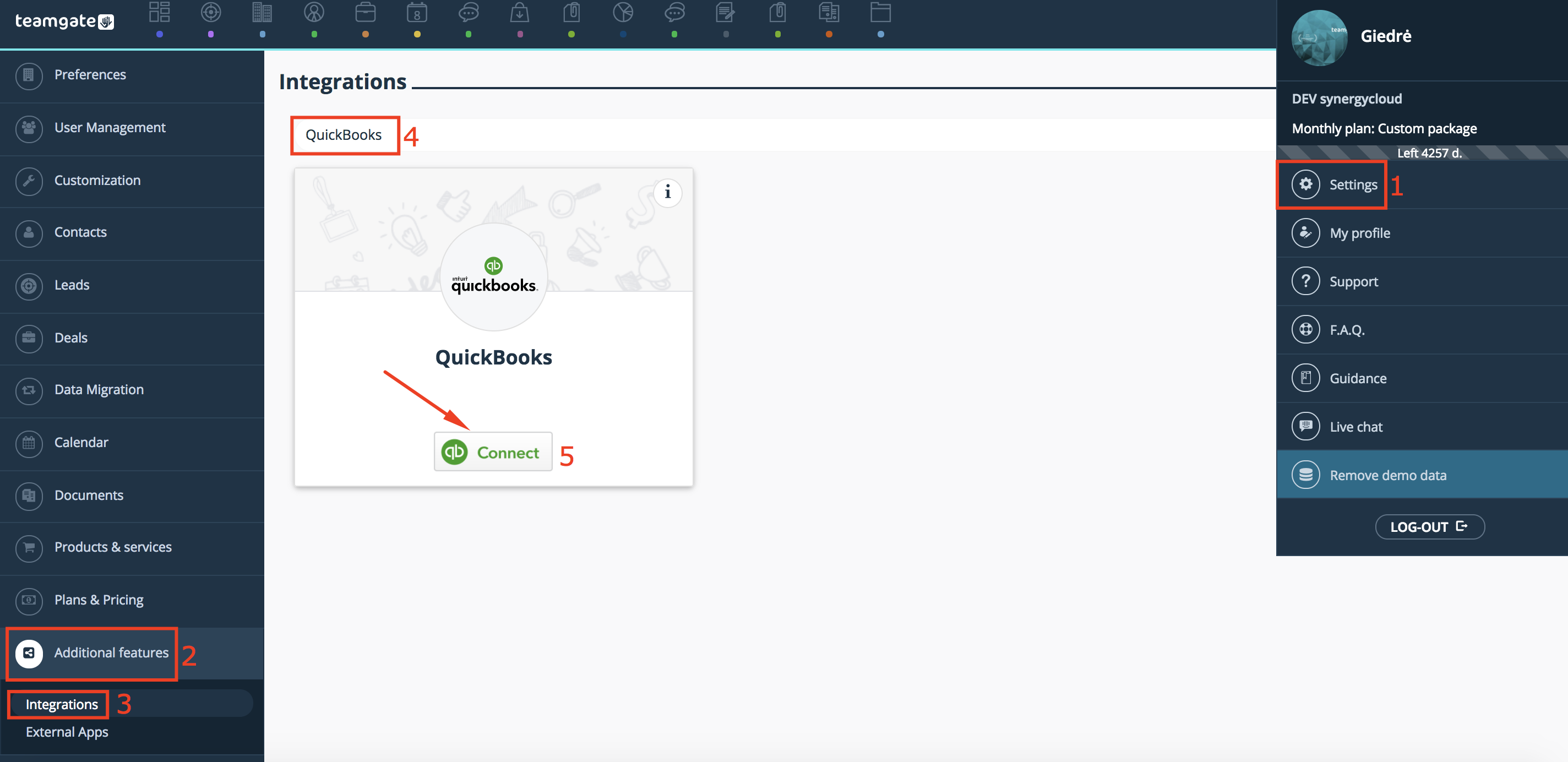This screenshot has width=1568, height=762.
Task: Open Plans & Pricing settings
Action: (132, 601)
